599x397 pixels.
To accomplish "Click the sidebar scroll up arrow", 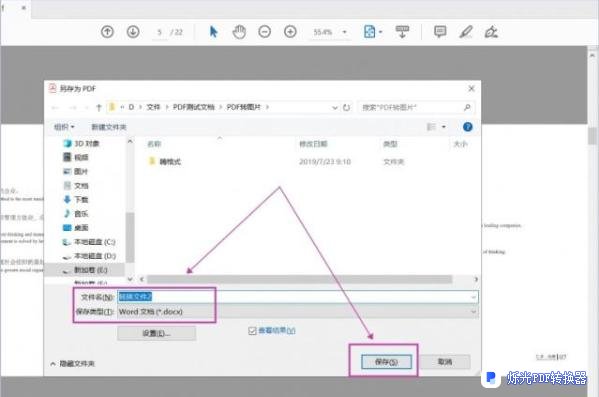I will pos(130,142).
